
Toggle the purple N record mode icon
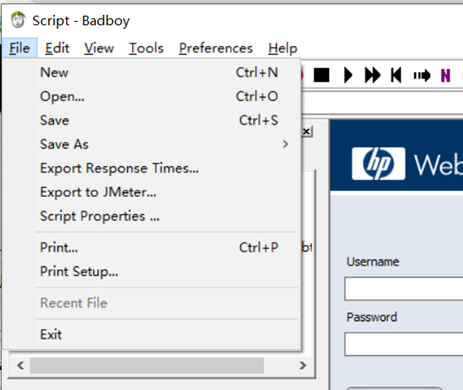coord(446,76)
